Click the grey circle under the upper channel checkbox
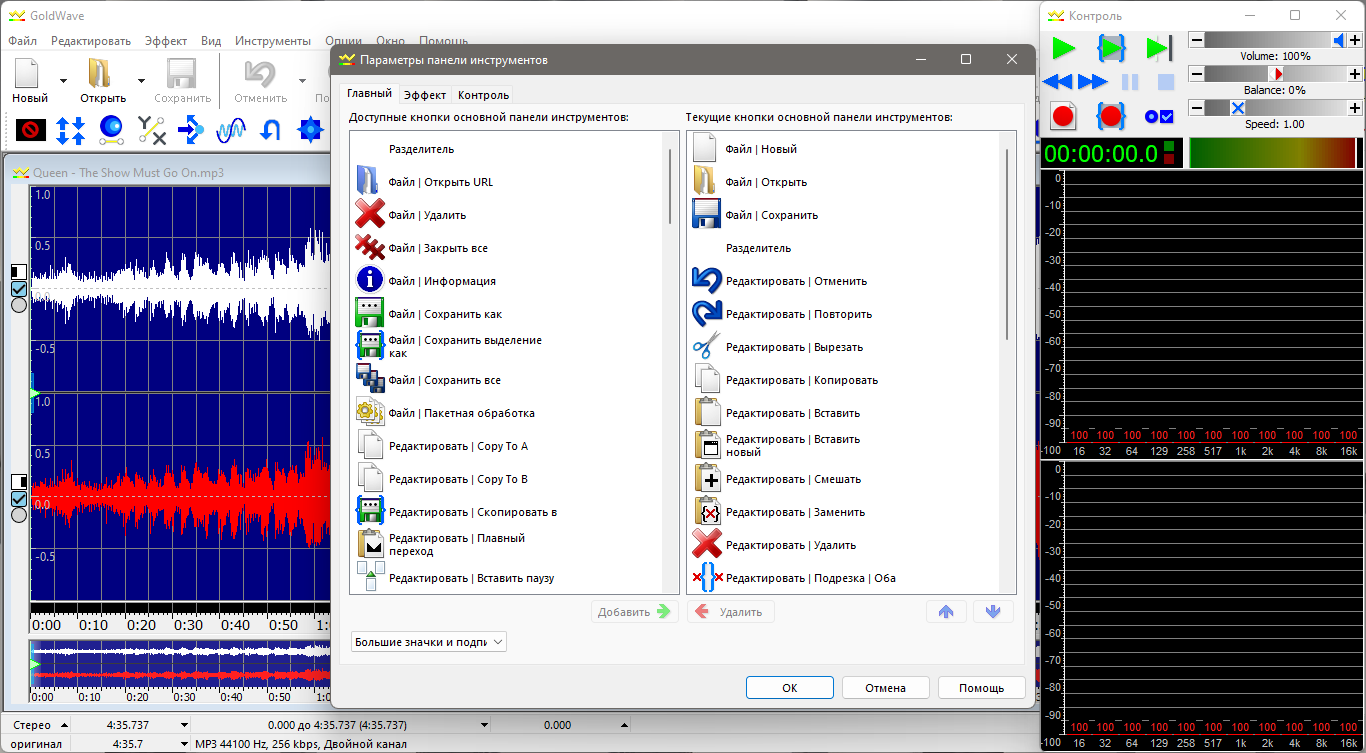The width and height of the screenshot is (1366, 753). (x=18, y=305)
